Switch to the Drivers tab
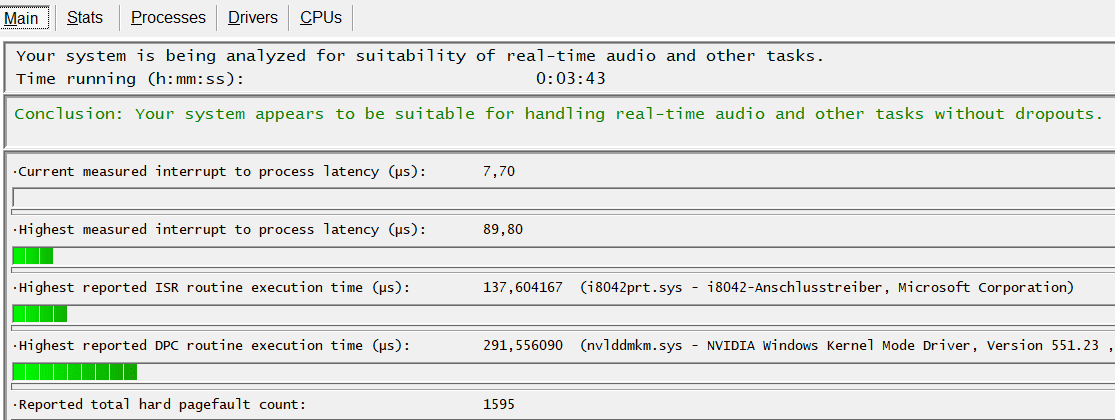This screenshot has height=420, width=1115. (252, 17)
